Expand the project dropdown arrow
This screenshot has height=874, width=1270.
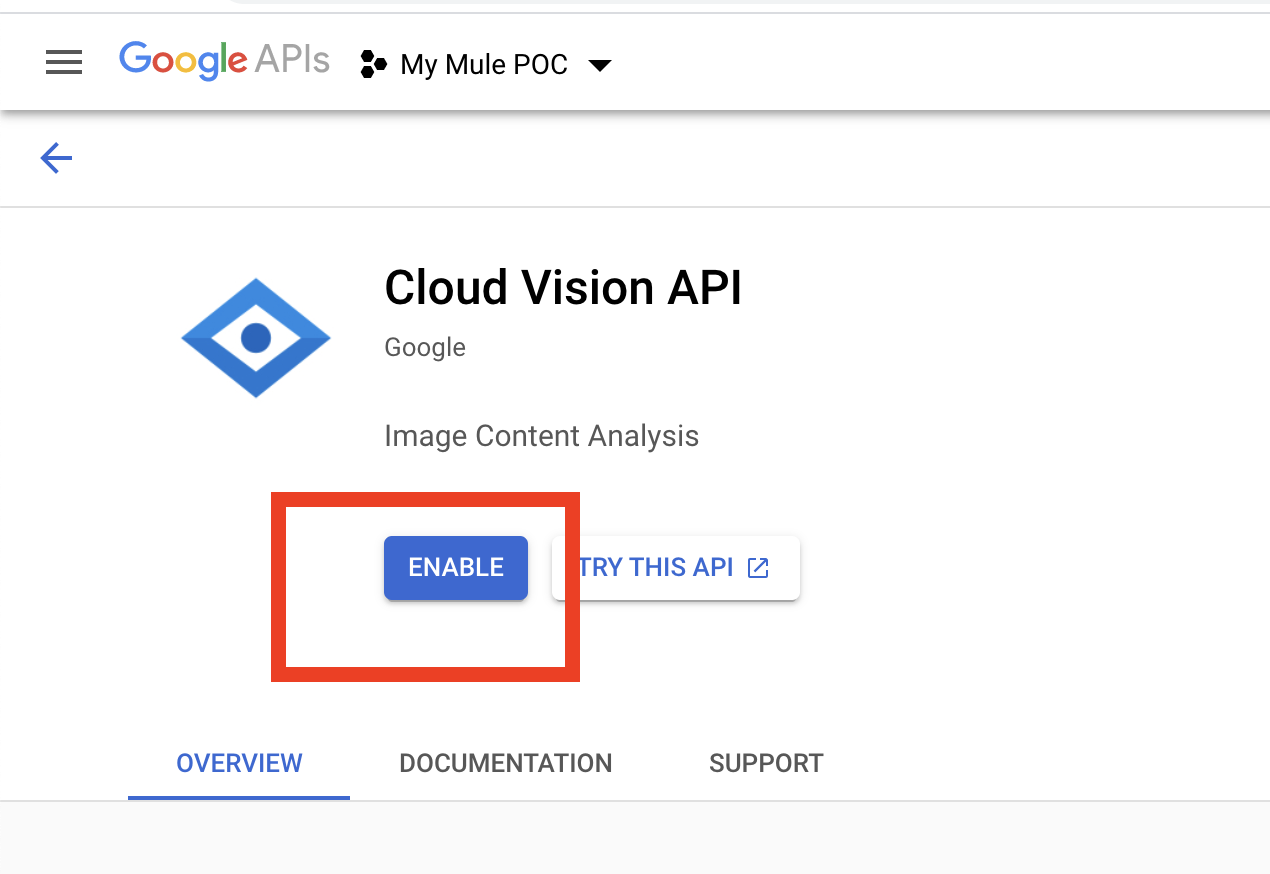599,66
